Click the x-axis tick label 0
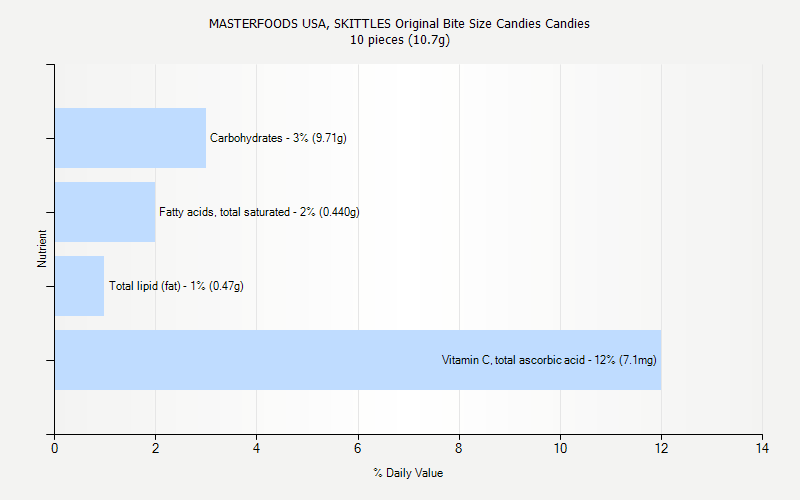This screenshot has height=500, width=800. click(x=54, y=448)
